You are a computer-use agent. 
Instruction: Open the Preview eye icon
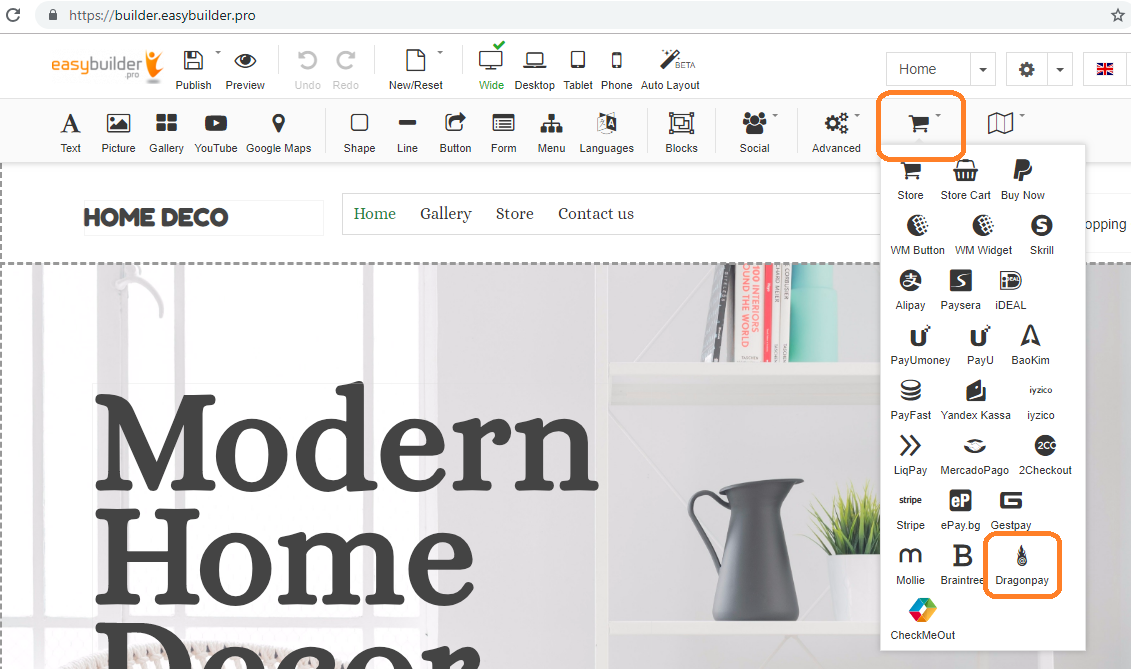[245, 61]
